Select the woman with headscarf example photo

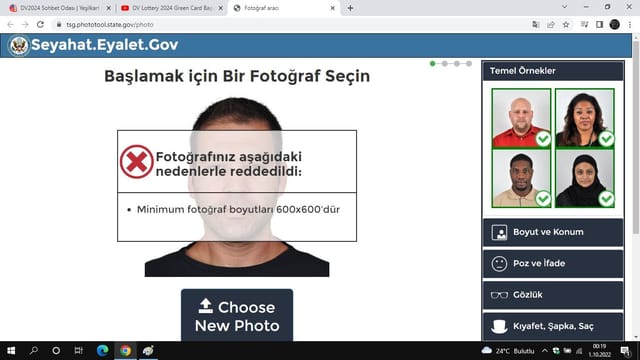[x=584, y=178]
